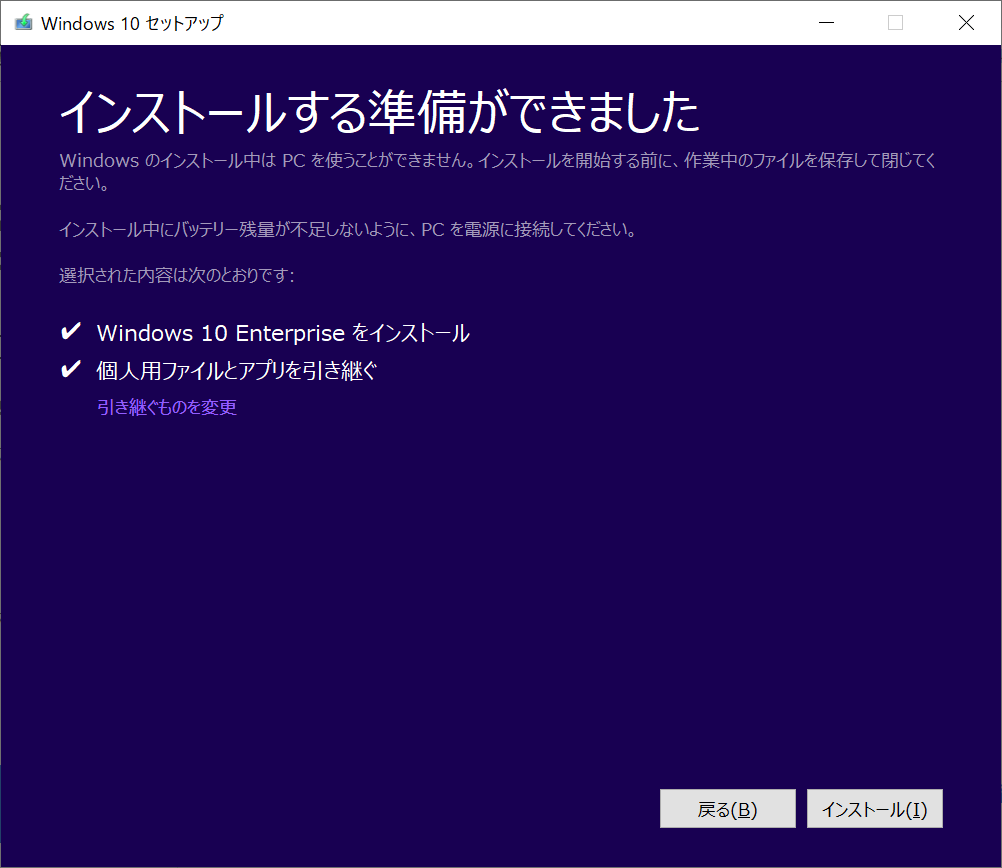This screenshot has height=868, width=1002.
Task: Click the battery notice about connecting PC to 電源
Action: point(348,229)
